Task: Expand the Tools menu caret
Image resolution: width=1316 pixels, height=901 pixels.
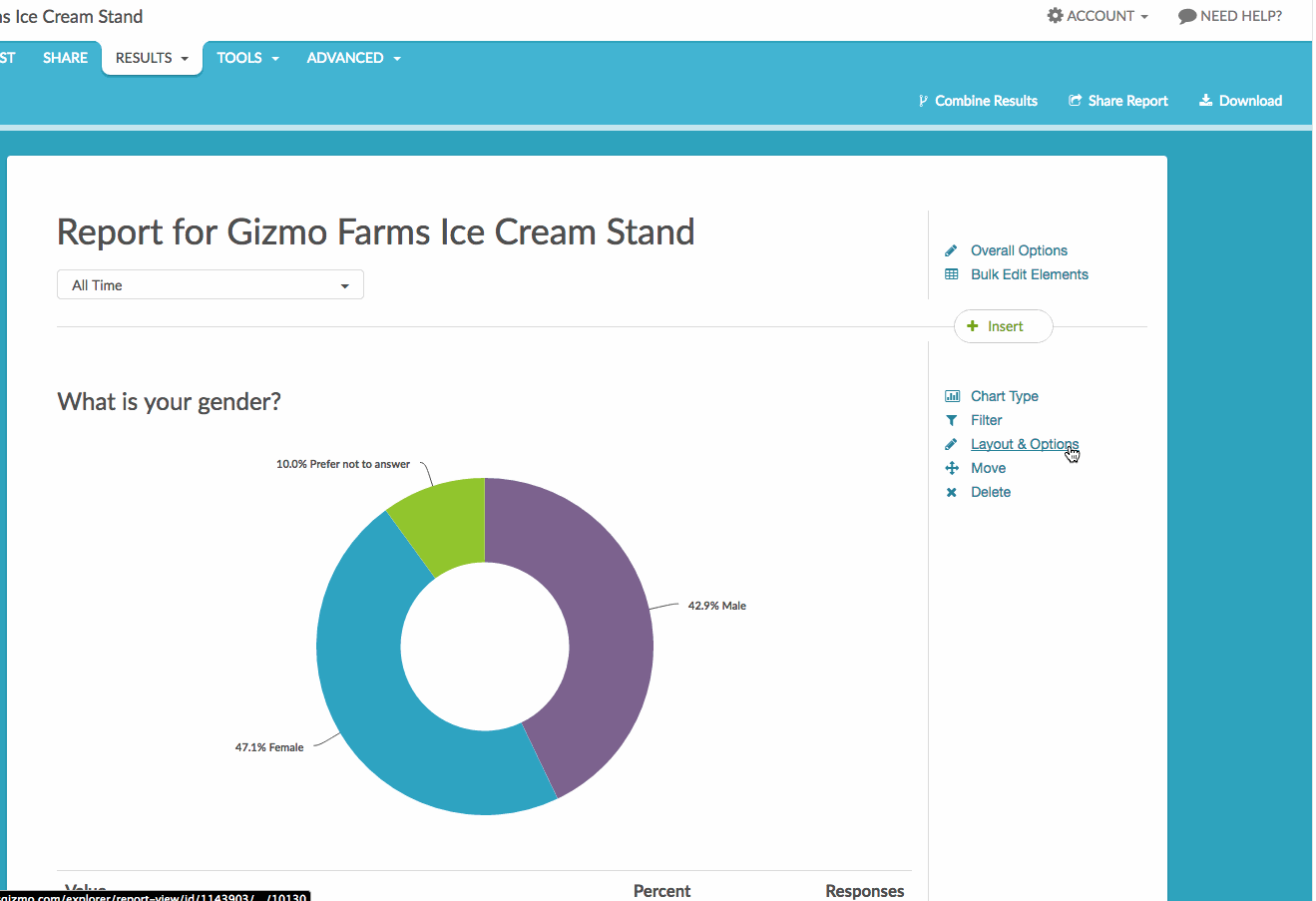Action: (275, 59)
